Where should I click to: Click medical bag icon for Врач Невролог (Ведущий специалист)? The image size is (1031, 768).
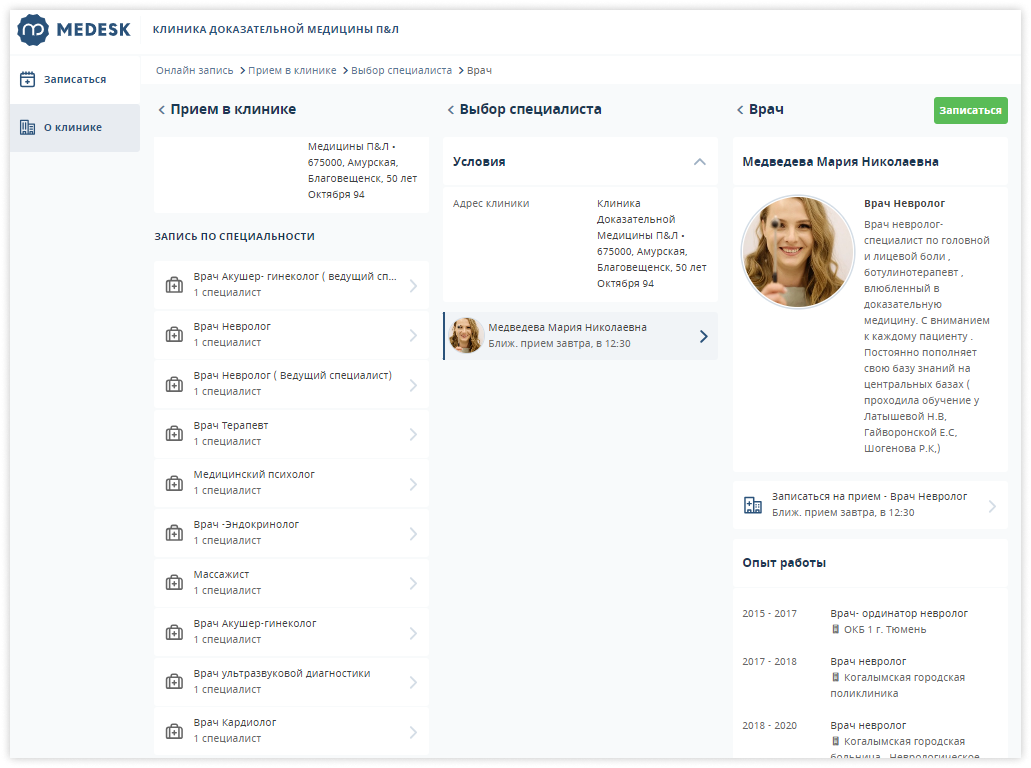(174, 384)
